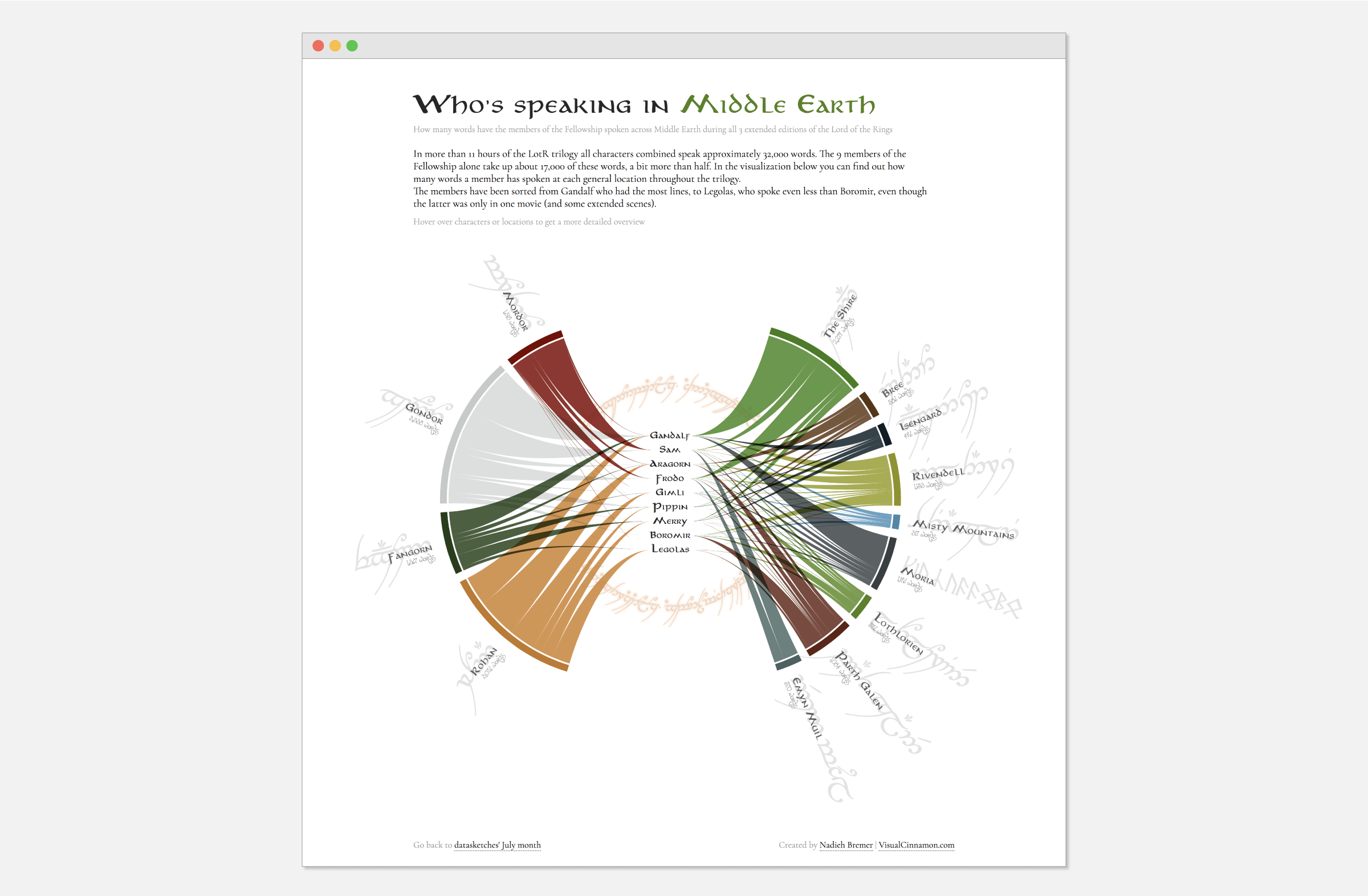Open the Nadieh Bremer link

[846, 845]
